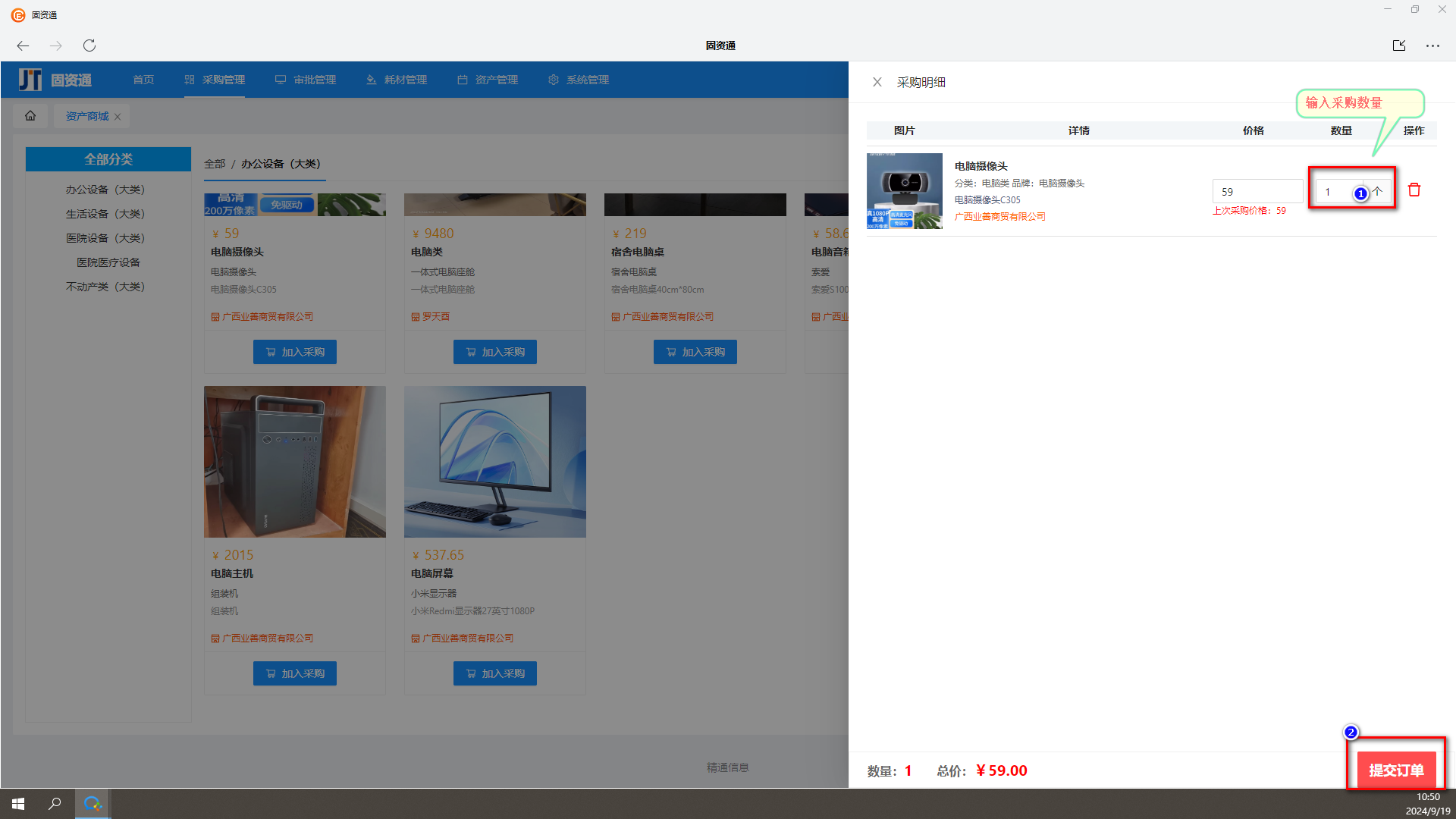The height and width of the screenshot is (819, 1456).
Task: Reload the page with refresh icon
Action: pos(89,45)
